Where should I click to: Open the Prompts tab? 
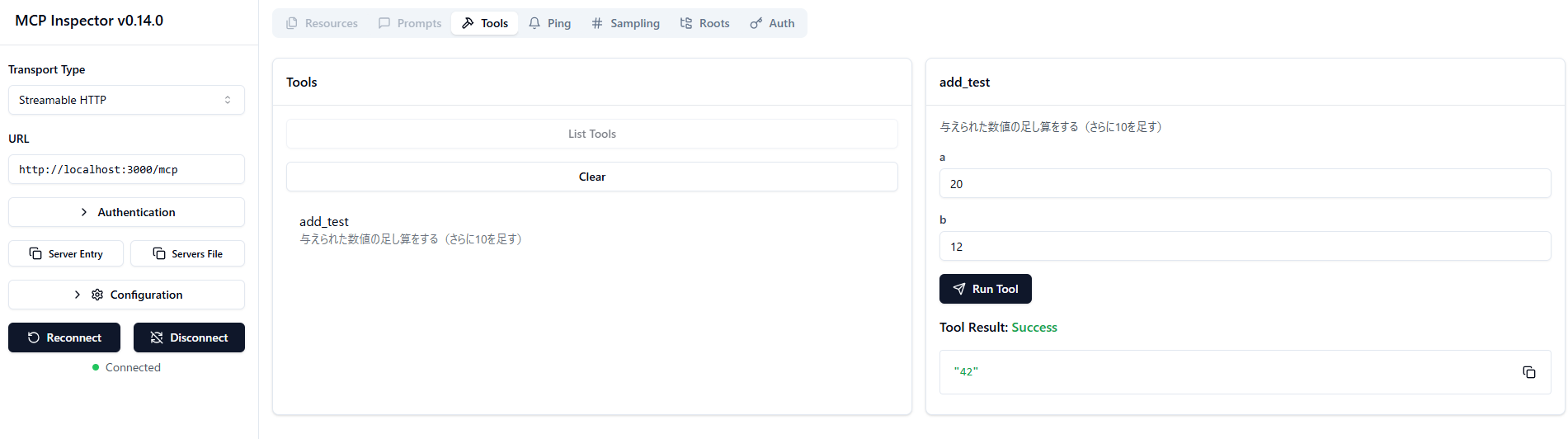click(x=410, y=23)
